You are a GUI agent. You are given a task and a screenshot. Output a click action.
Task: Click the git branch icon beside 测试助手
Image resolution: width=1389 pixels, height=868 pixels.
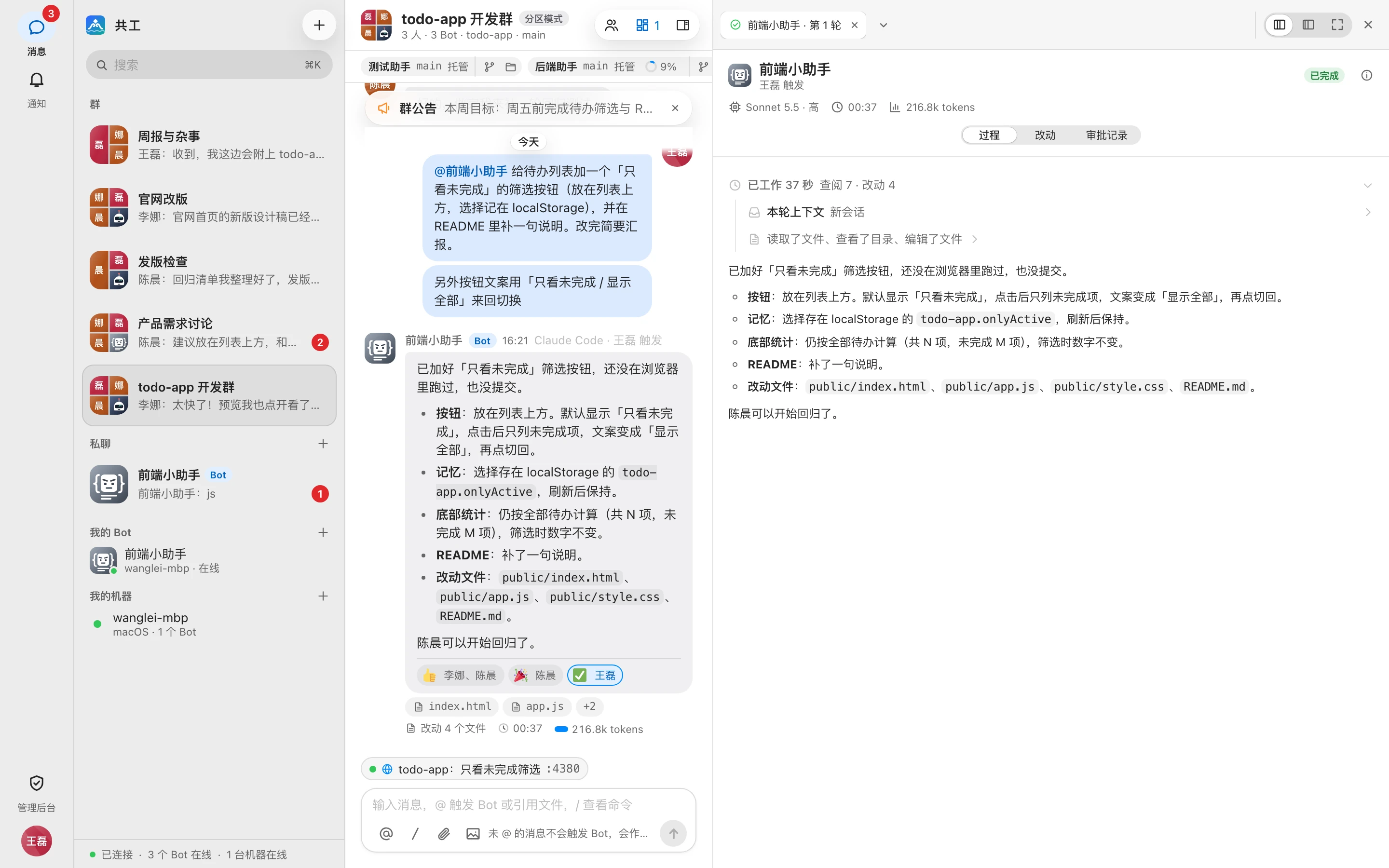click(x=489, y=67)
